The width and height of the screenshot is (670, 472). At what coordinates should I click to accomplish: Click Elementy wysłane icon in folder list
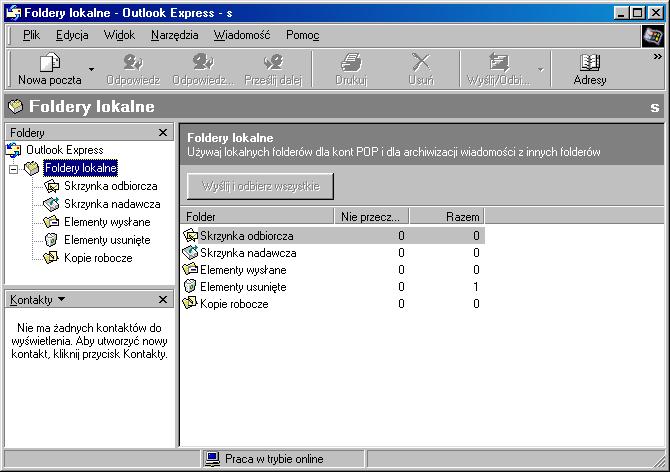pyautogui.click(x=190, y=270)
